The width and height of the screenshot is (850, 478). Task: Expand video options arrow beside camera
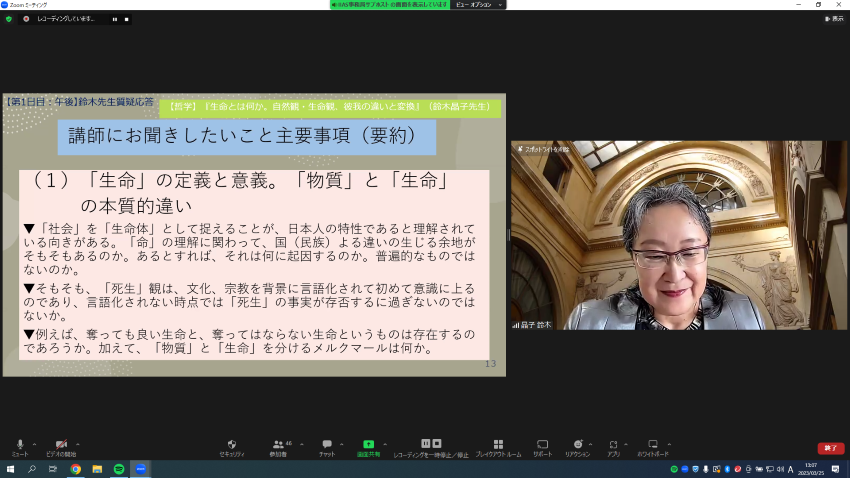[78, 443]
